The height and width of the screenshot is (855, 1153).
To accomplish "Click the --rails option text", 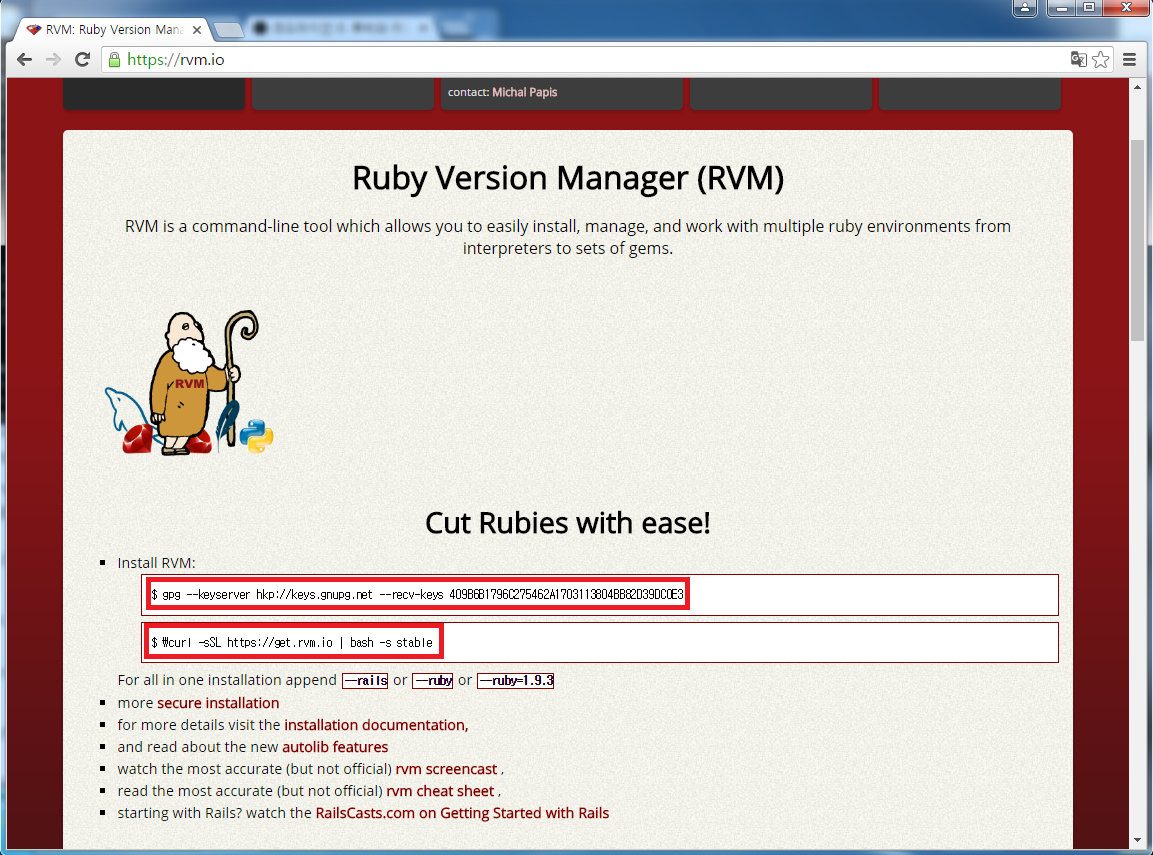I will [365, 681].
